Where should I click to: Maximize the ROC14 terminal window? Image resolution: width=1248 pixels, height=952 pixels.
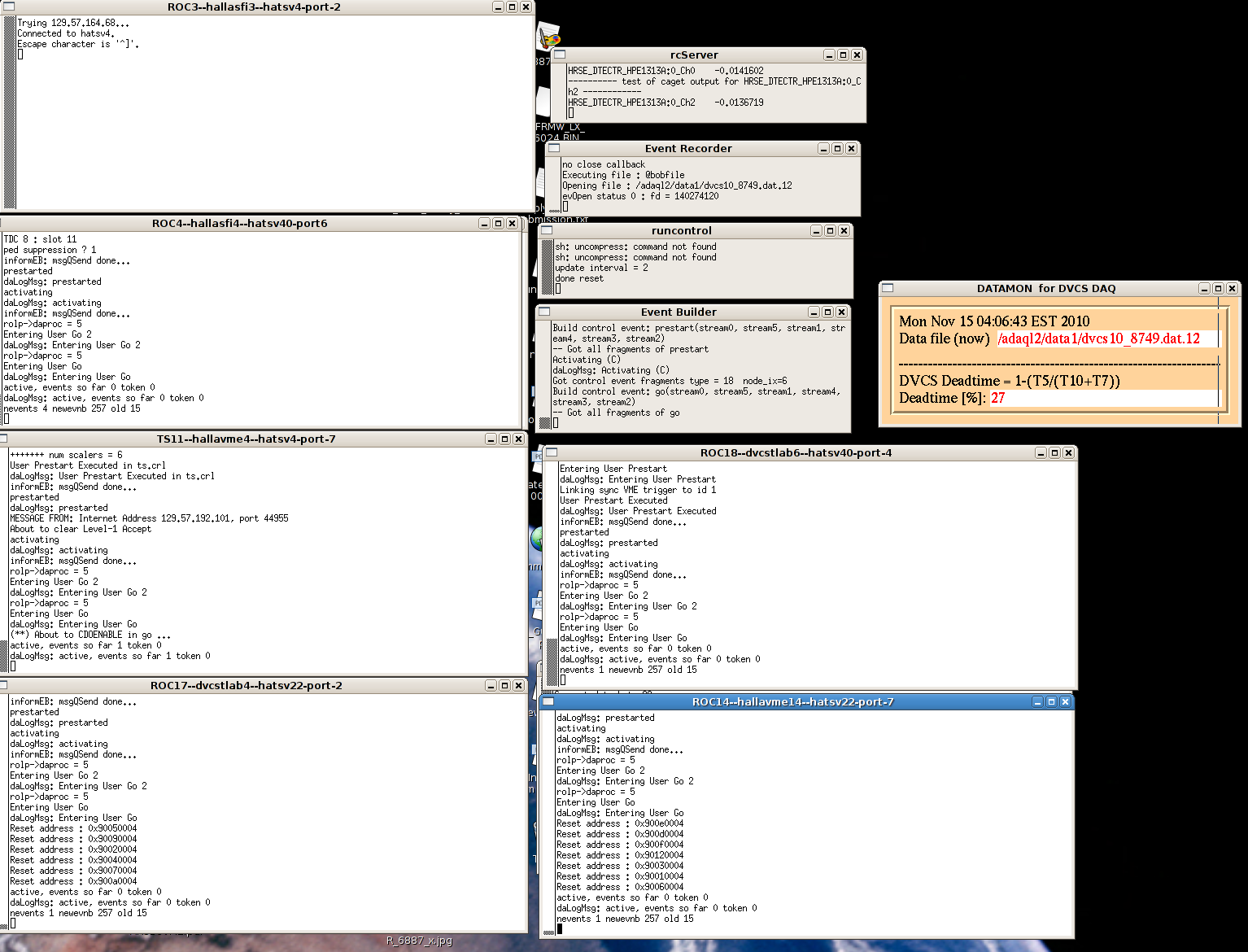1051,701
